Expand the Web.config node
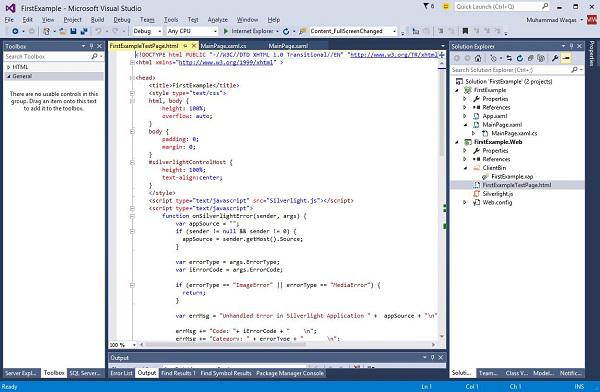The width and height of the screenshot is (600, 392). pyautogui.click(x=465, y=203)
